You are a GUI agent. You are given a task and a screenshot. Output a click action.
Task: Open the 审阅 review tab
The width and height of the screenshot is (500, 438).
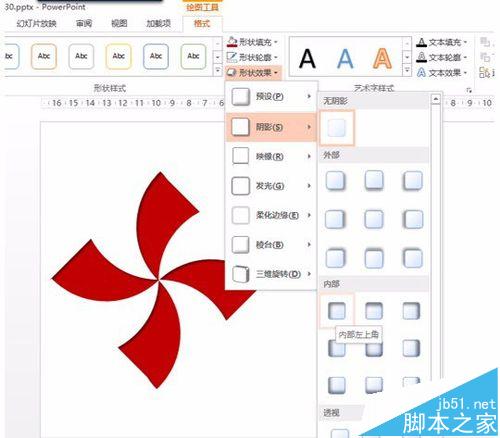(84, 23)
